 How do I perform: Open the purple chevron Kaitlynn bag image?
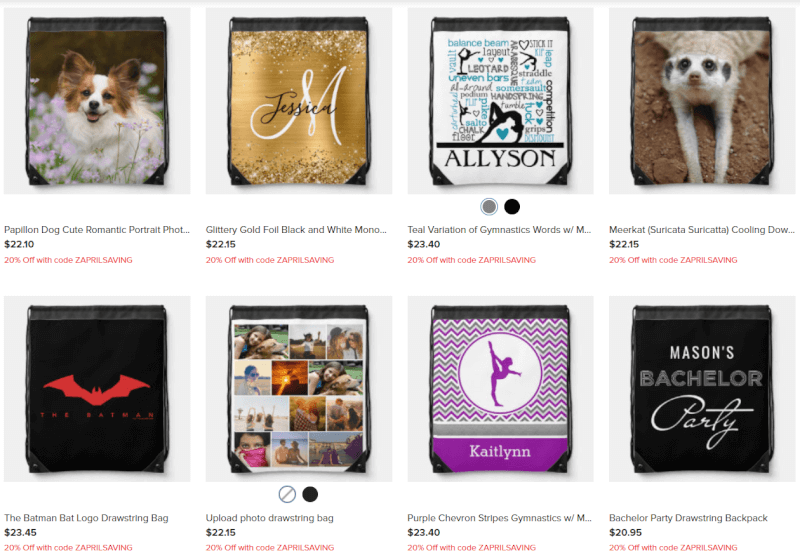(x=501, y=389)
